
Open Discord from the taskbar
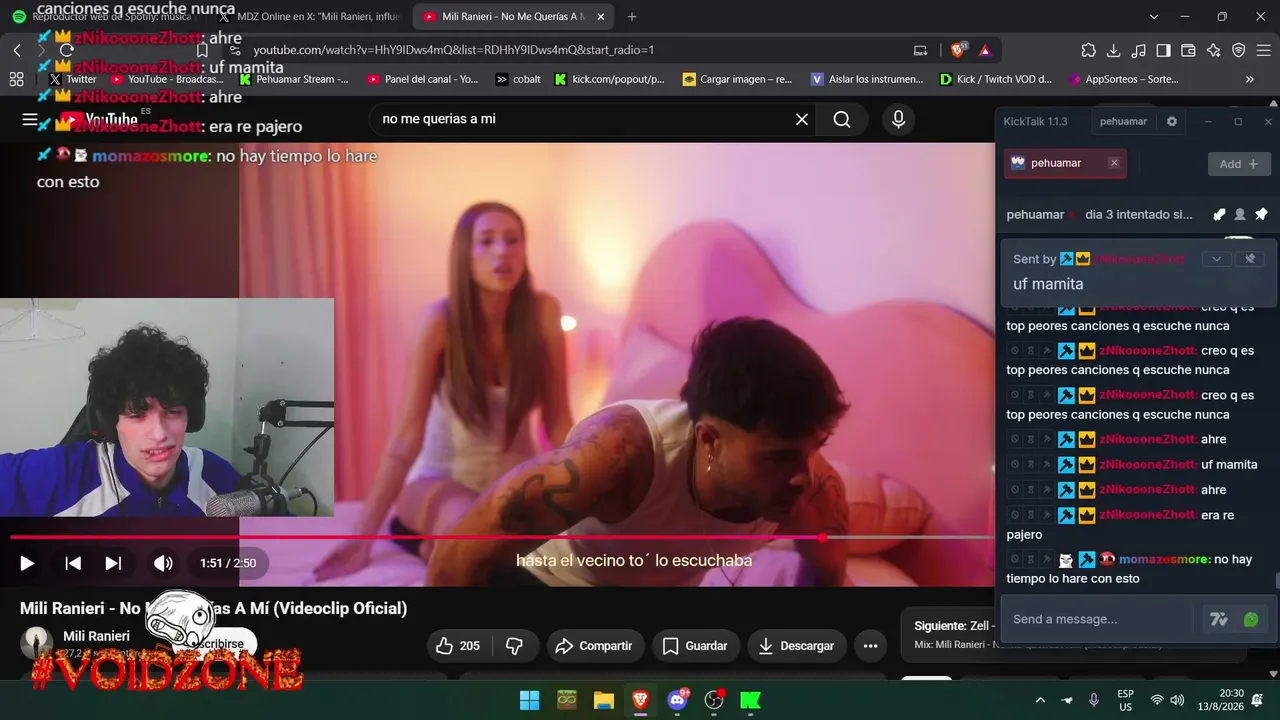tap(677, 700)
